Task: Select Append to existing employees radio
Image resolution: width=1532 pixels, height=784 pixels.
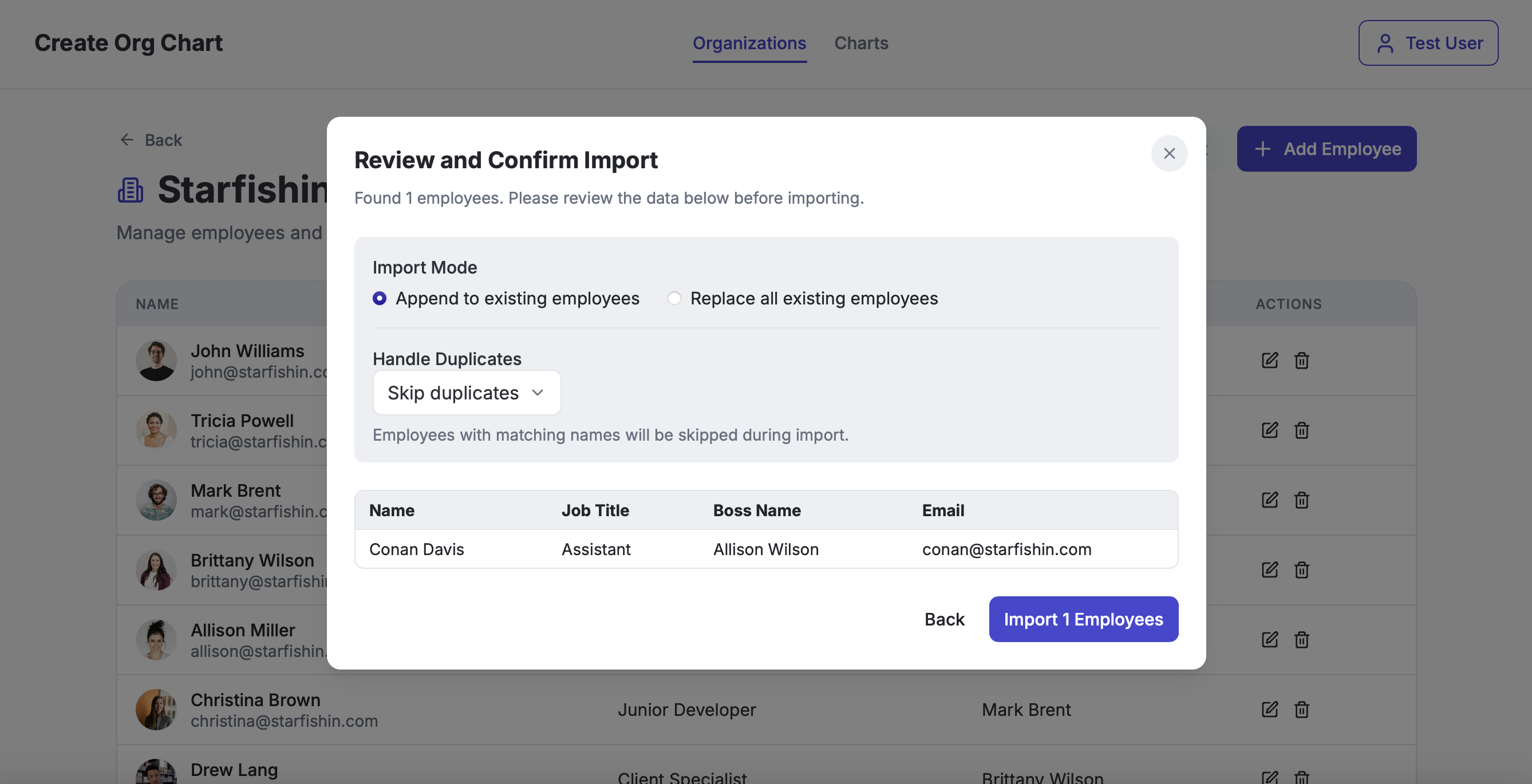Action: (380, 298)
